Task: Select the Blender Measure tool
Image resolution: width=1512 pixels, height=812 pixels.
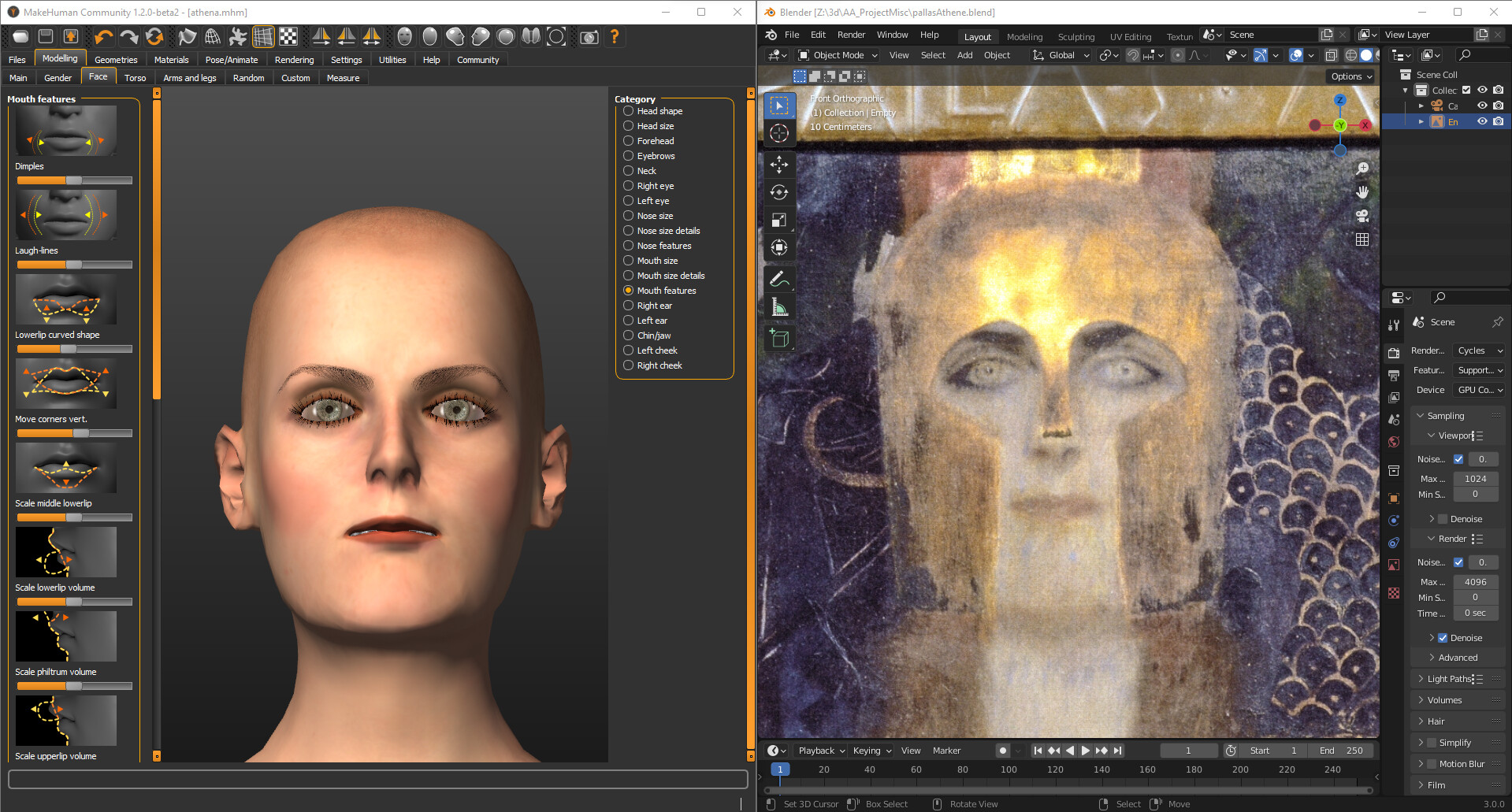Action: [x=779, y=306]
